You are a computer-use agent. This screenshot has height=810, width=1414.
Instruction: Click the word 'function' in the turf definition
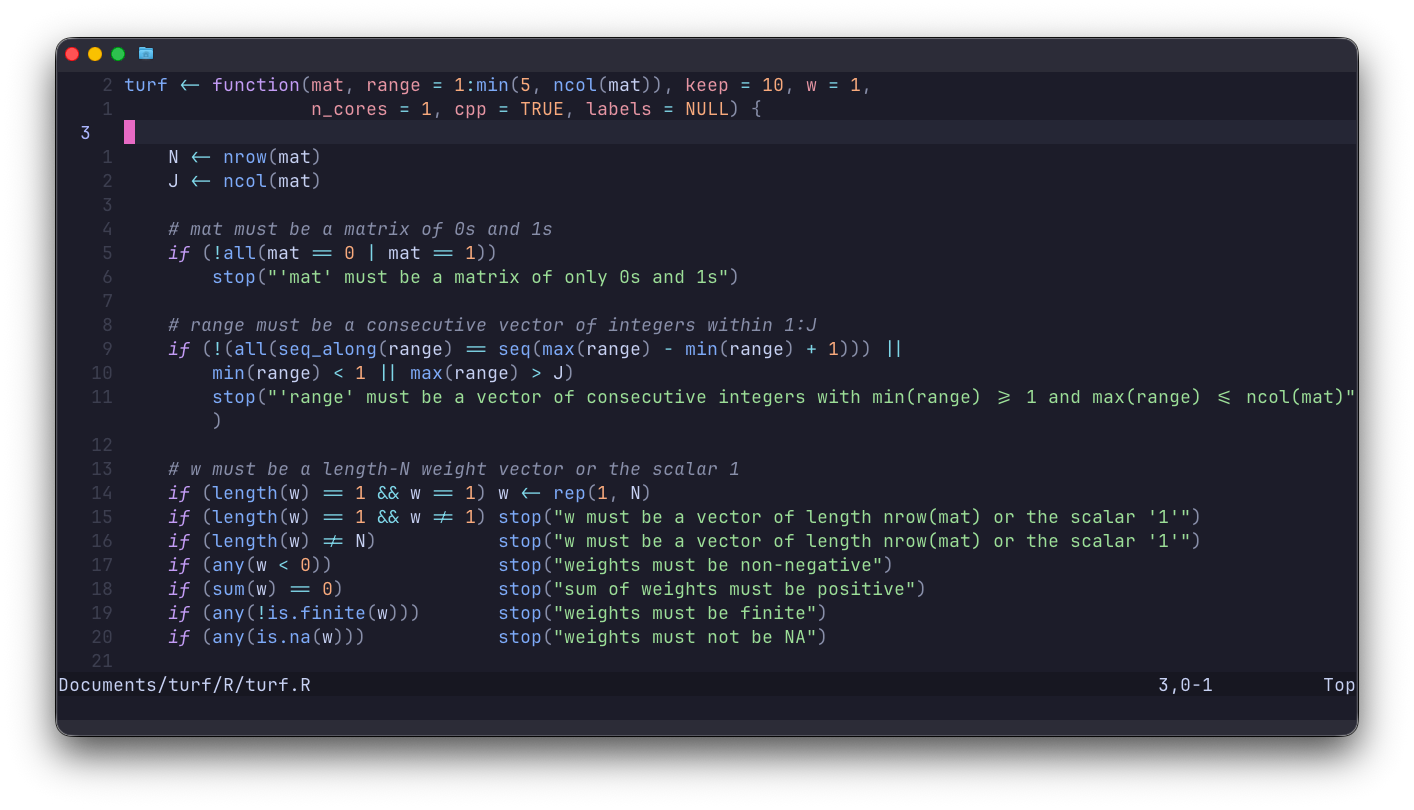[256, 85]
